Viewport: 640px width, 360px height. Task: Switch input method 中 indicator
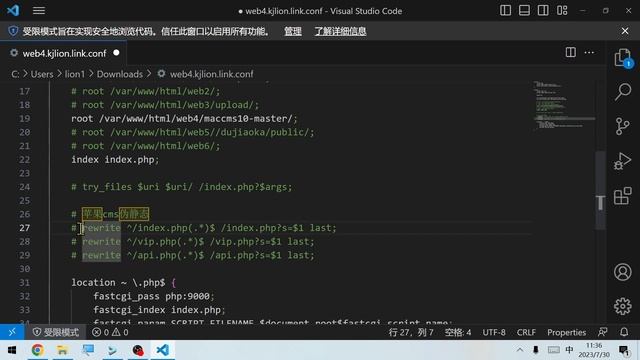(x=569, y=350)
